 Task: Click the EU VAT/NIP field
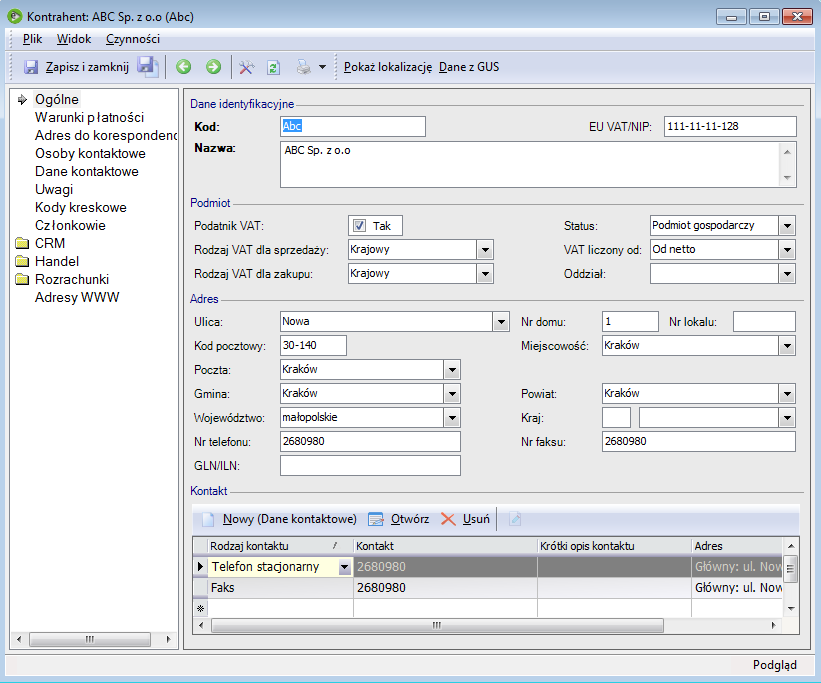click(730, 126)
